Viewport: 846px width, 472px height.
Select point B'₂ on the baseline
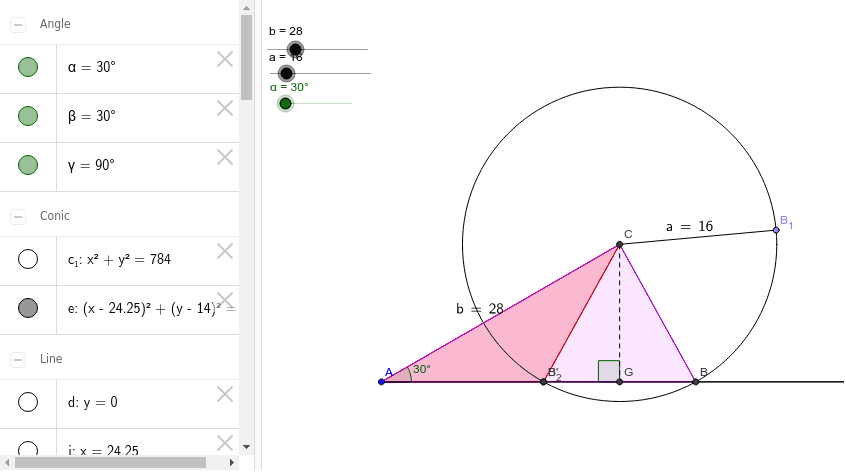coord(543,382)
